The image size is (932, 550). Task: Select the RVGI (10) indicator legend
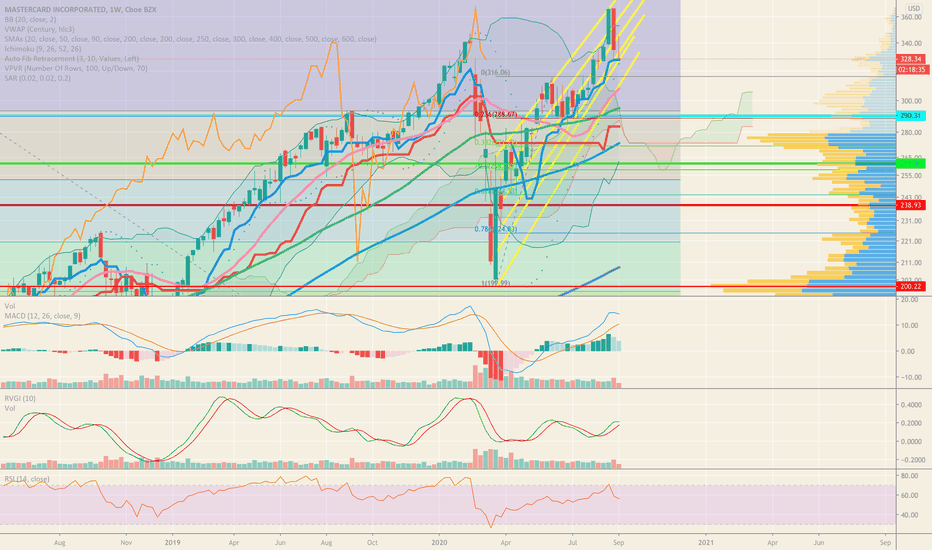(20, 398)
